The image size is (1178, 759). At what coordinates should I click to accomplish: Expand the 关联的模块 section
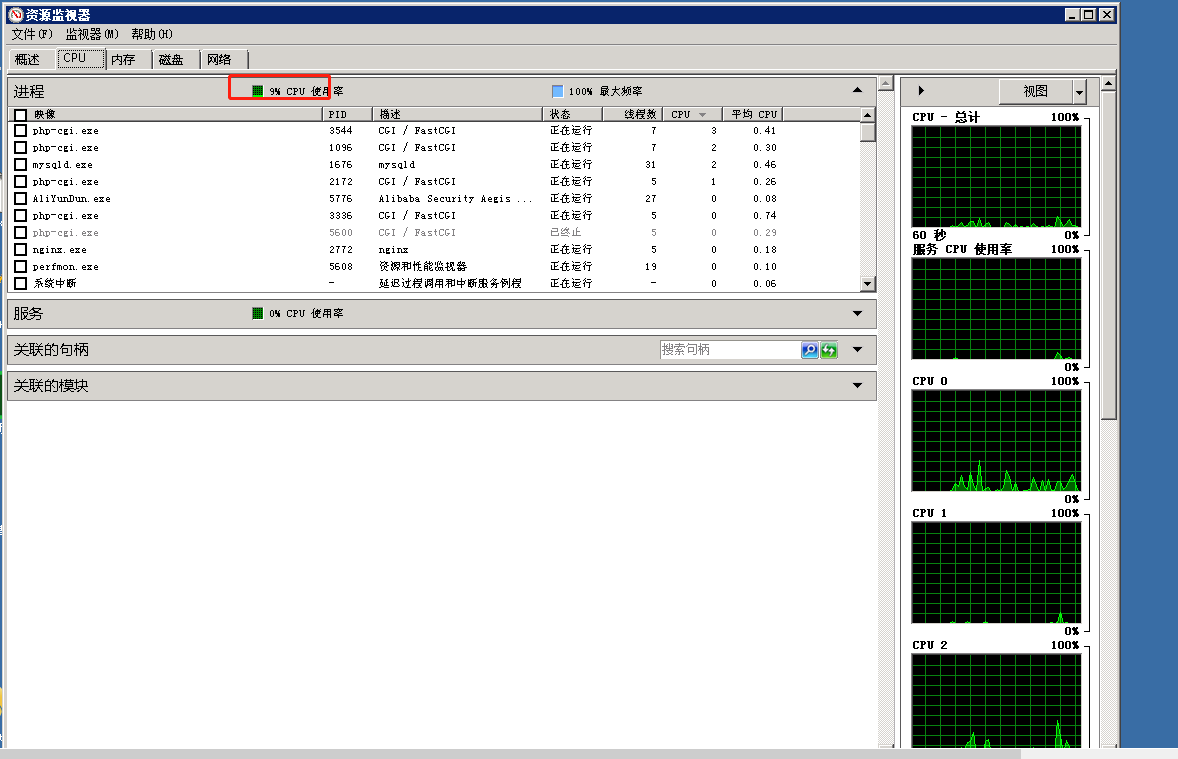tap(857, 386)
